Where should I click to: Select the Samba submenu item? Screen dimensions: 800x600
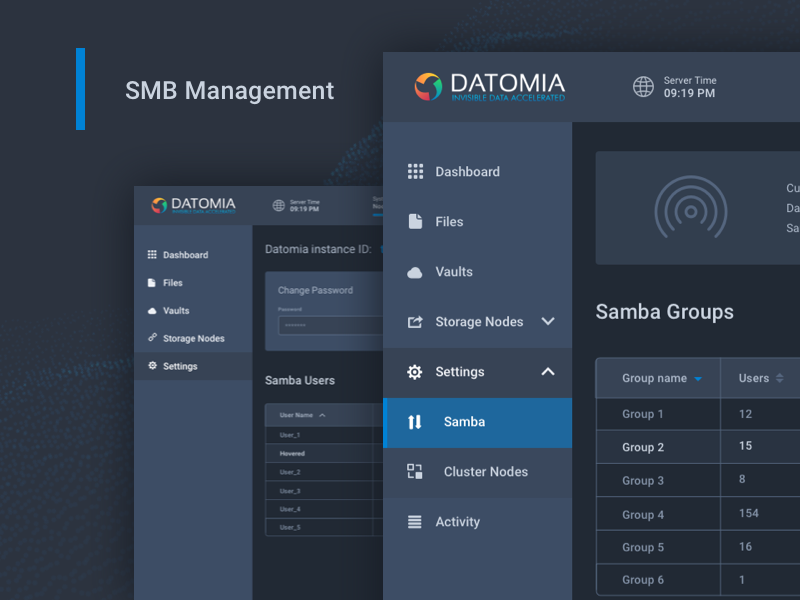478,422
